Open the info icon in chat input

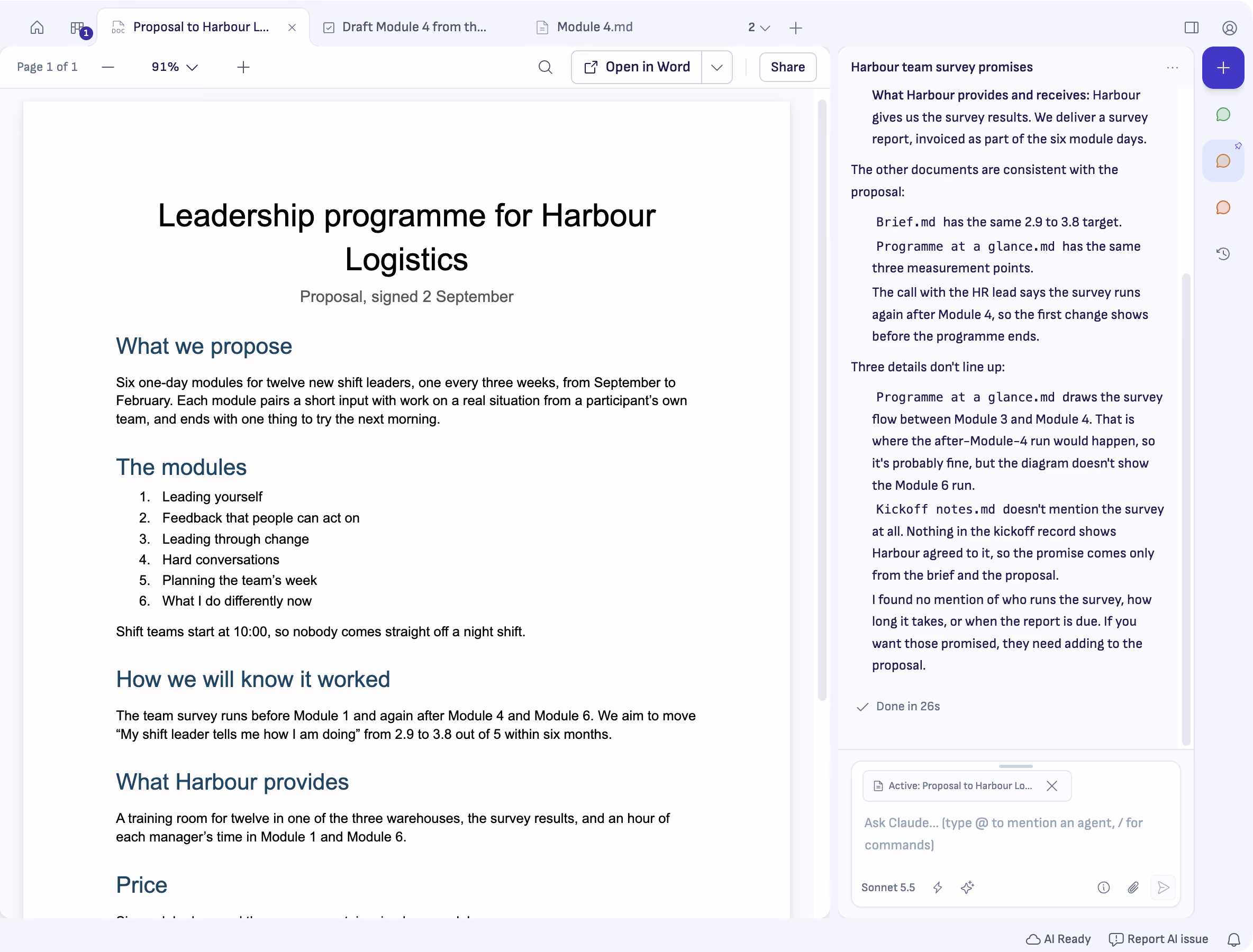[1103, 887]
